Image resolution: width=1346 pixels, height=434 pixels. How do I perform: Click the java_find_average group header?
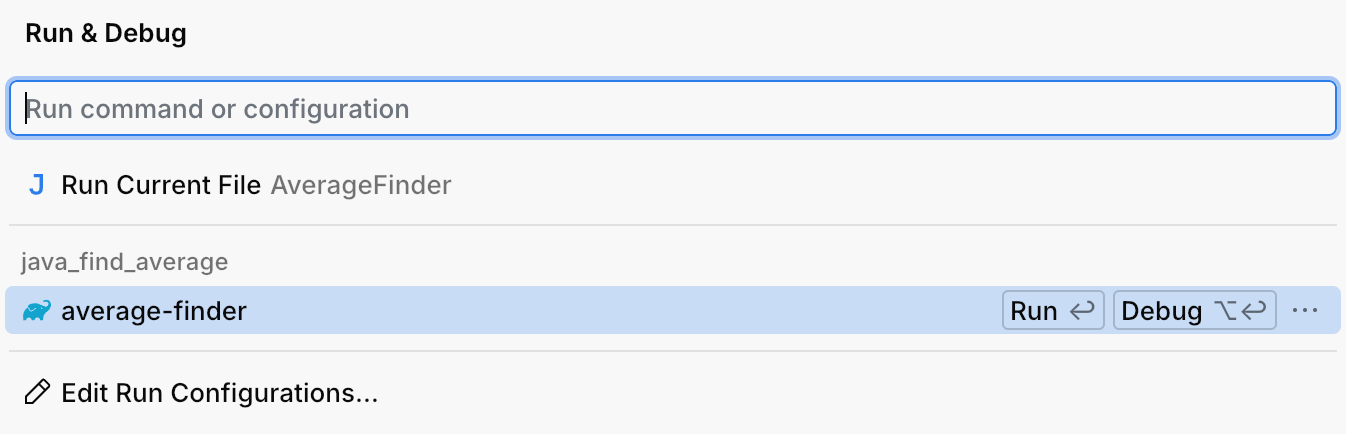point(125,262)
